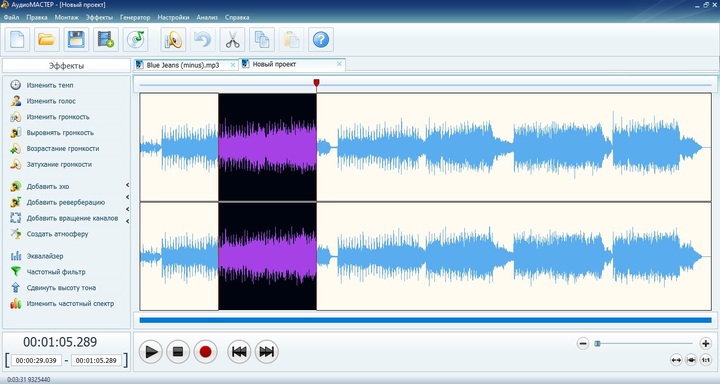Screen dimensions: 720x384
Task: Jump to end with the fast-forward button
Action: 266,352
